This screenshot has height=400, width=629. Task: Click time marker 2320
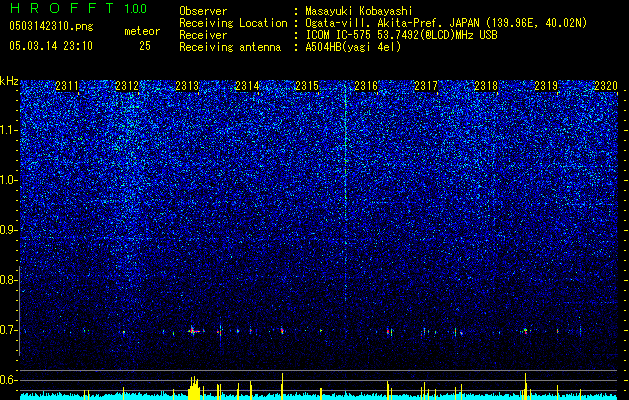(606, 86)
